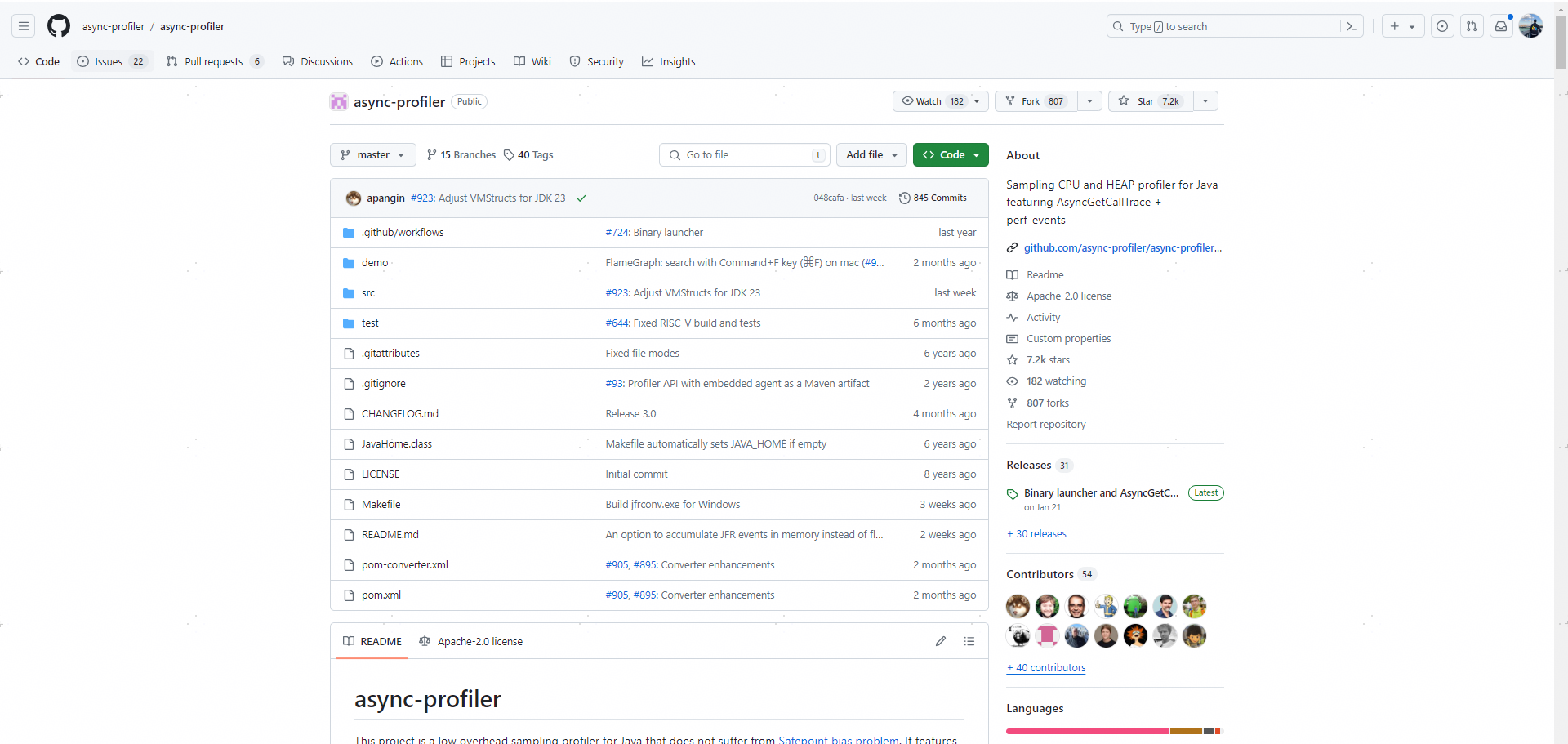
Task: Go to GitHub home via Octocat logo
Action: 59,26
